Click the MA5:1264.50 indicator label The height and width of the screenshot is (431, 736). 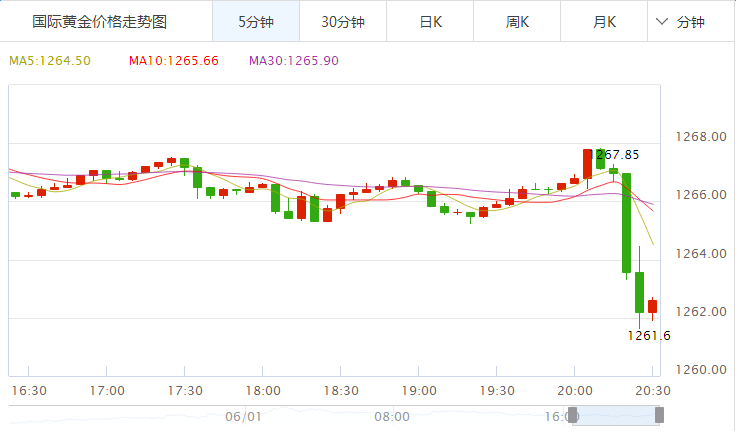(50, 61)
